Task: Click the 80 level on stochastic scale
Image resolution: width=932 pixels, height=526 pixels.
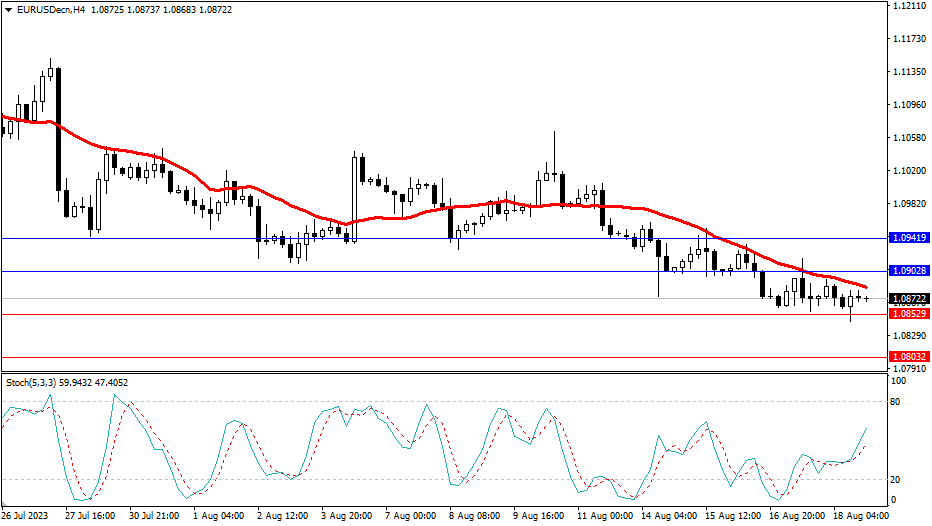Action: [896, 402]
